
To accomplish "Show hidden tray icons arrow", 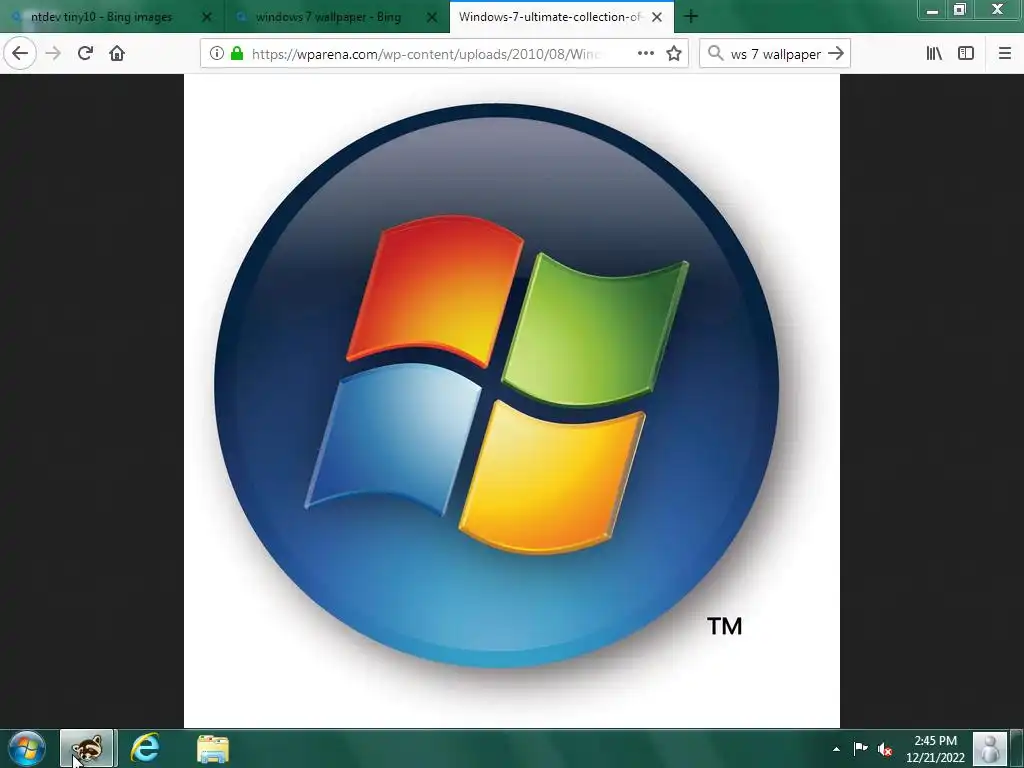I will tap(836, 749).
